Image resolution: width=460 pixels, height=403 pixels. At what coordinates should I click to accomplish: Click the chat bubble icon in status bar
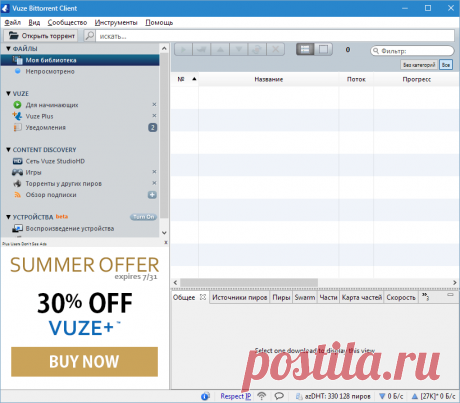point(279,396)
